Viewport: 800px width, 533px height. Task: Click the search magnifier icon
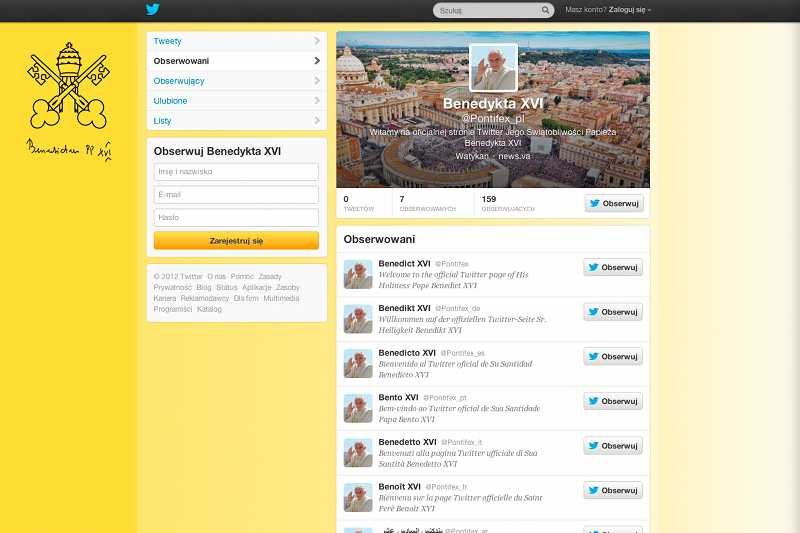click(545, 10)
